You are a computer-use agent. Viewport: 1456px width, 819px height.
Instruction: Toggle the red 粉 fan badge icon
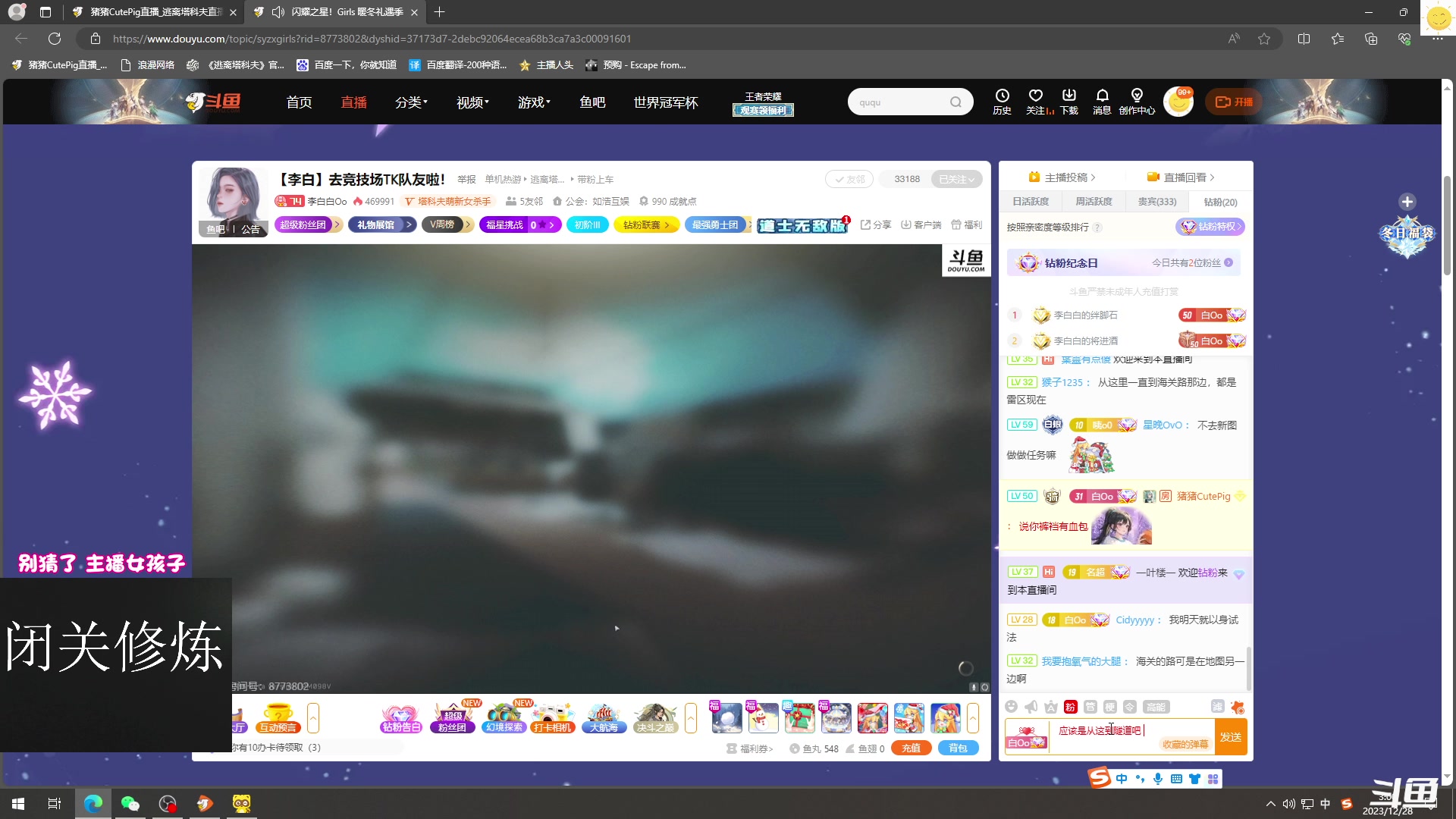click(1070, 707)
